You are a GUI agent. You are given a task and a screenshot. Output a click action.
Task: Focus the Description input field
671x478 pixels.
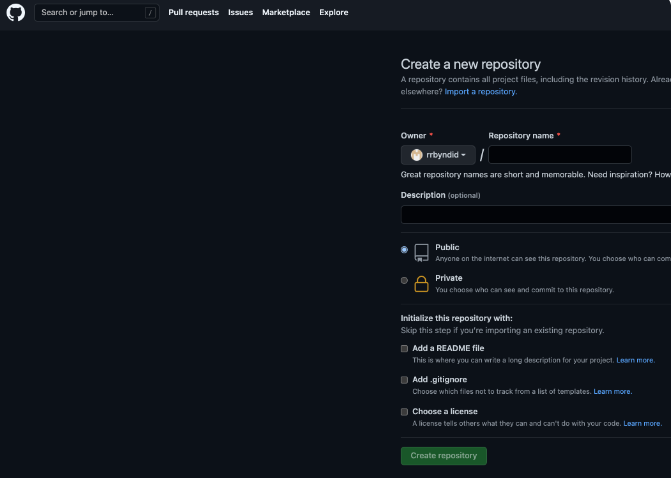point(536,214)
